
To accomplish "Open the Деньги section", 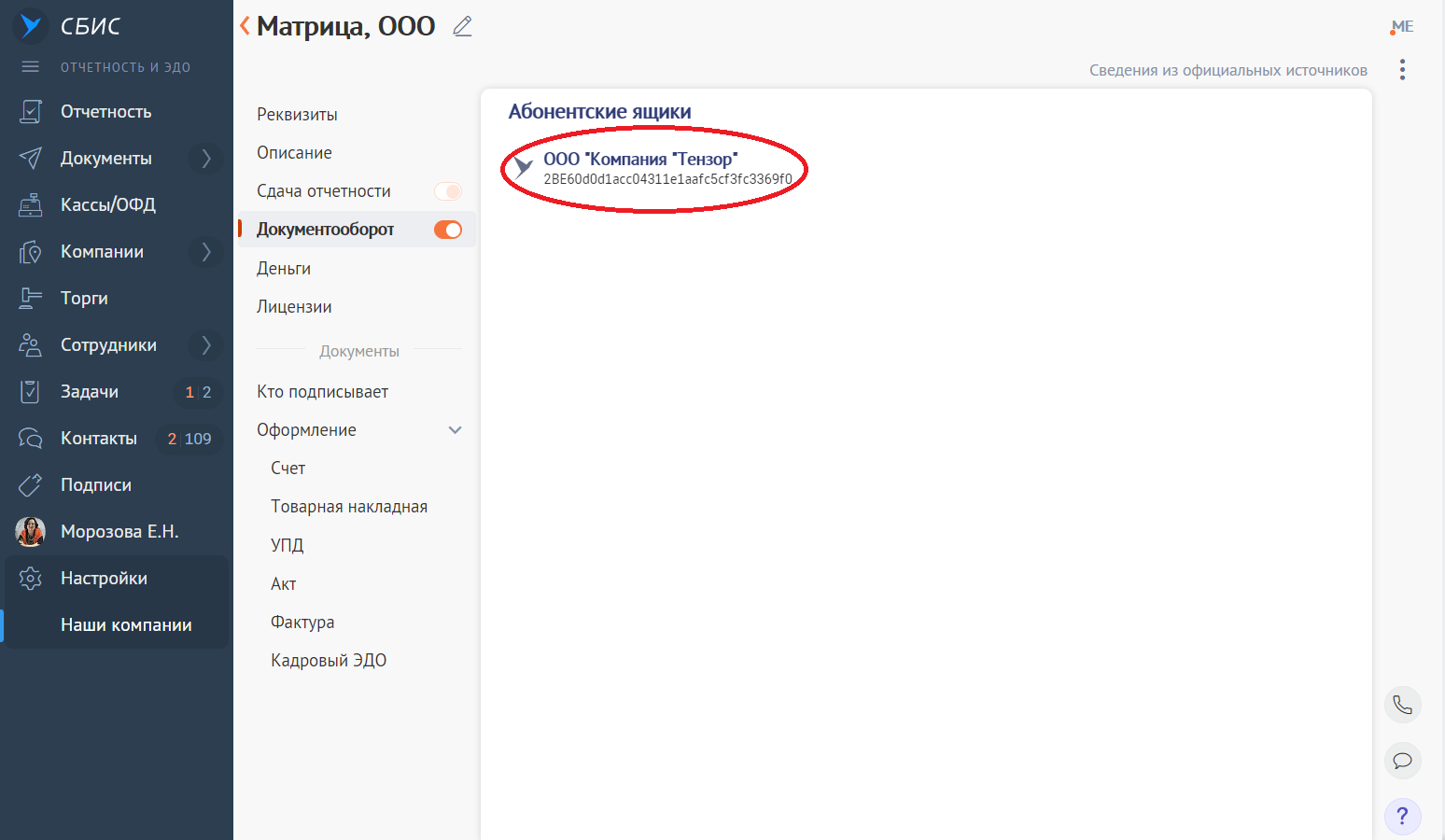I will tap(284, 268).
